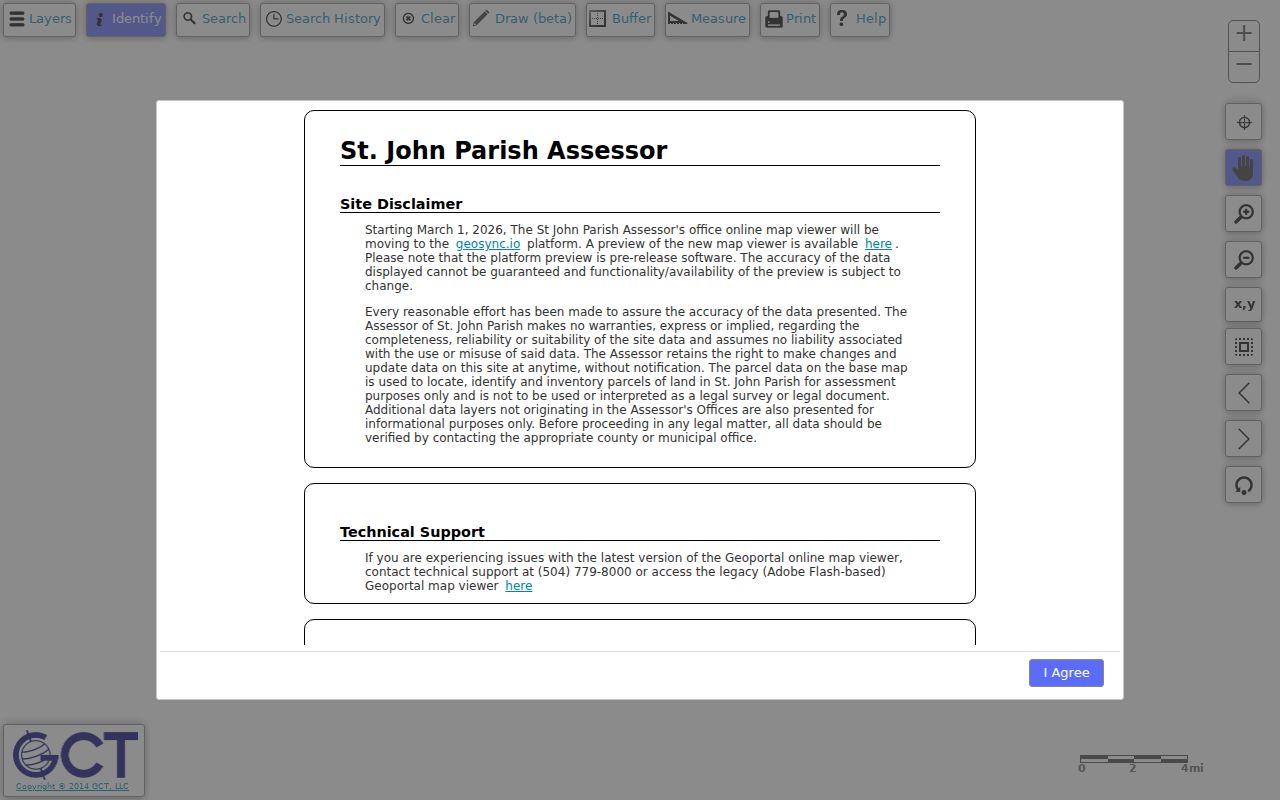Click the 'Site Disclaimer' heading

point(401,204)
